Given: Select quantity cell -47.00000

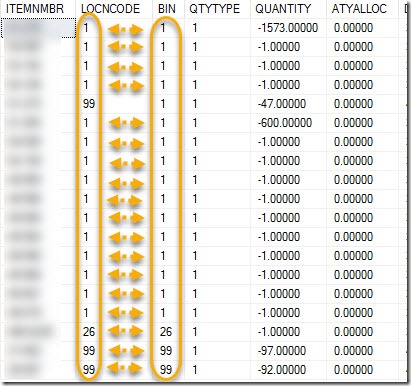Looking at the screenshot, I should coord(282,104).
